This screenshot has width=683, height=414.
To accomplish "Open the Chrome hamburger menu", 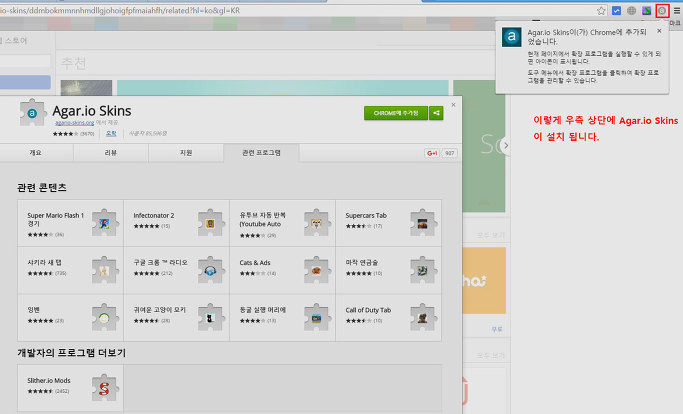I will coord(676,11).
